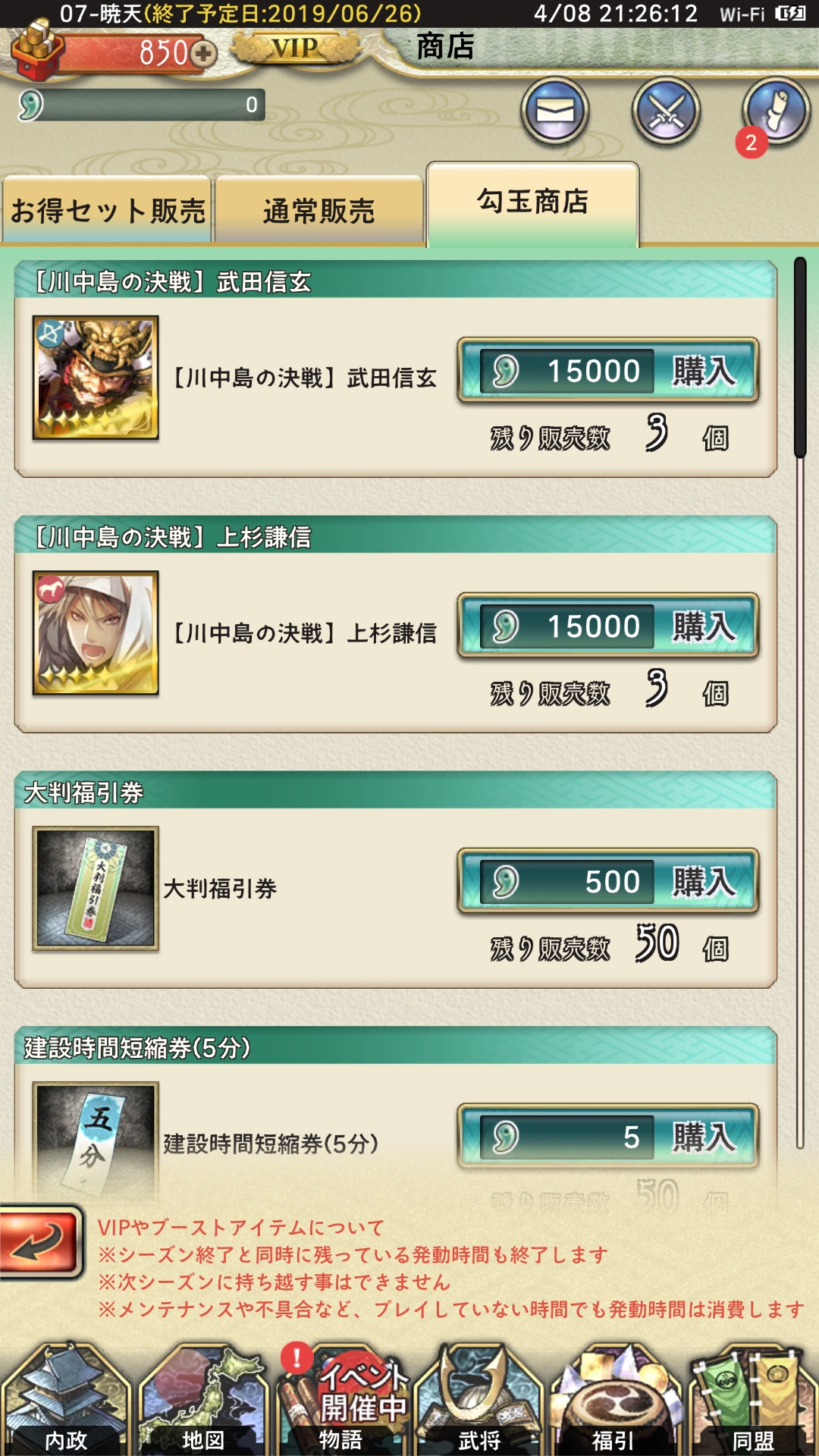Open the 武将 helmet icon
Viewport: 819px width, 1456px height.
pyautogui.click(x=479, y=1398)
